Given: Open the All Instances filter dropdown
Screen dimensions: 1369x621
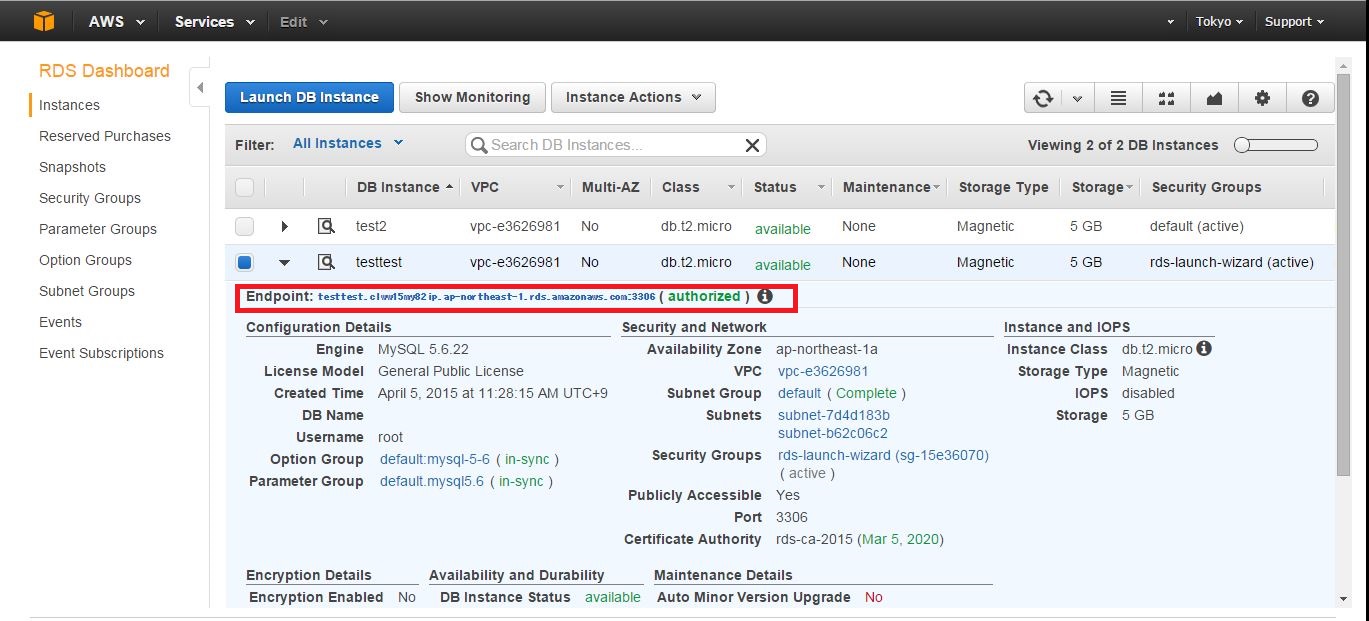Looking at the screenshot, I should pyautogui.click(x=348, y=143).
